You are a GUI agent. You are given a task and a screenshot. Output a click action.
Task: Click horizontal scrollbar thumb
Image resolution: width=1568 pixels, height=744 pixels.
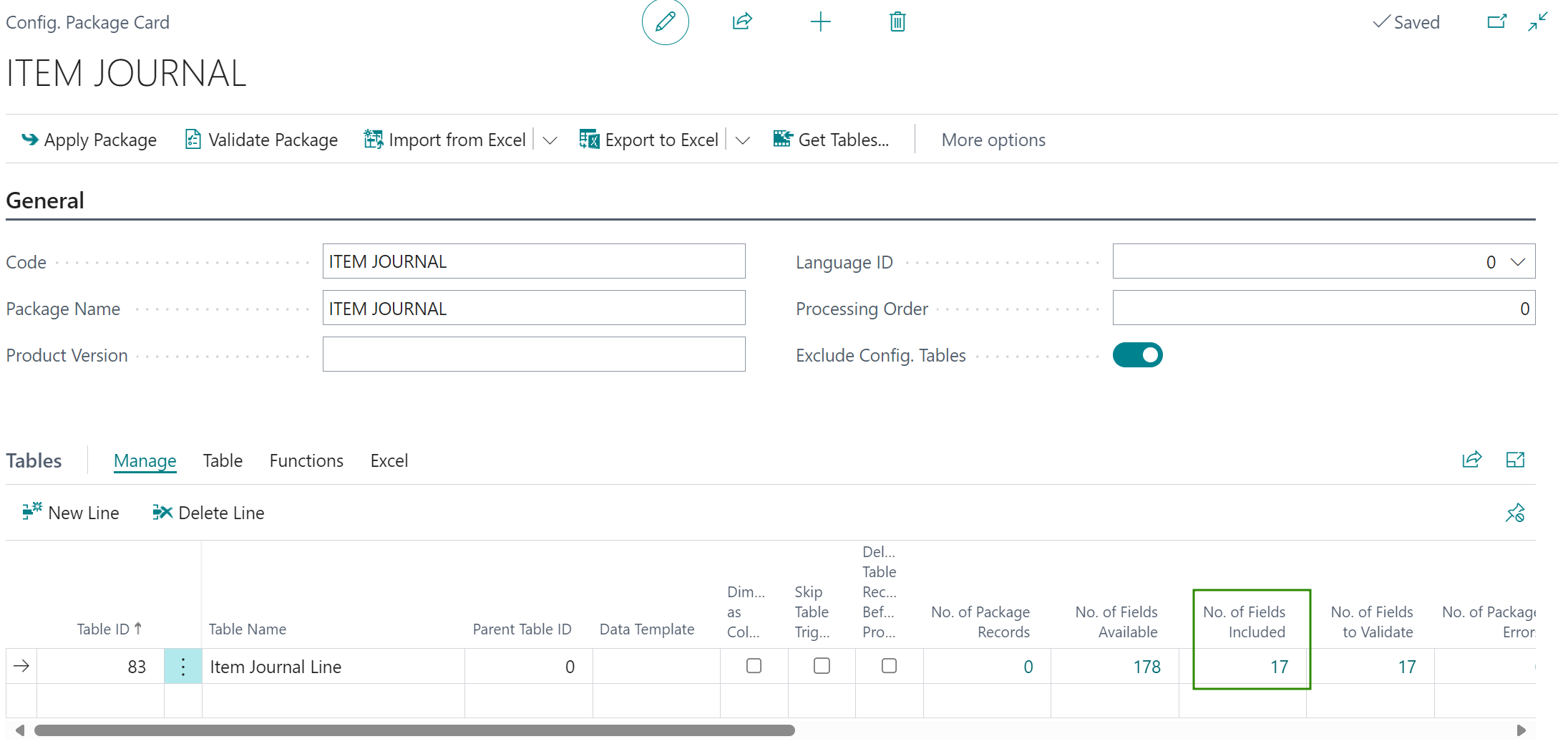coord(414,730)
